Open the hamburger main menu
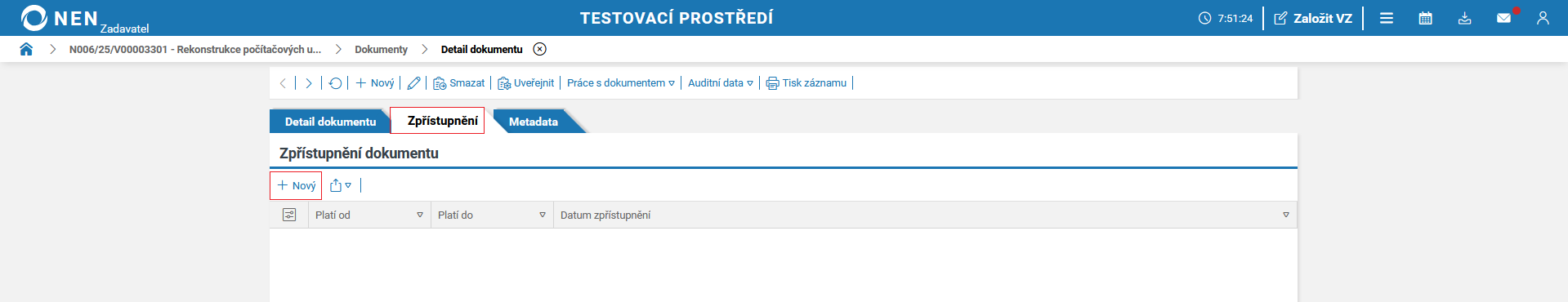The width and height of the screenshot is (1568, 302). [1387, 18]
